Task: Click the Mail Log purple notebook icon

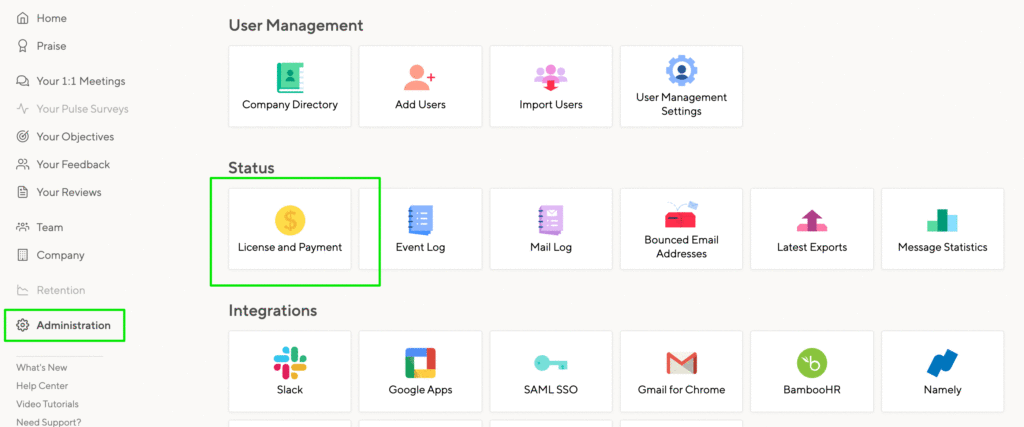Action: (551, 220)
